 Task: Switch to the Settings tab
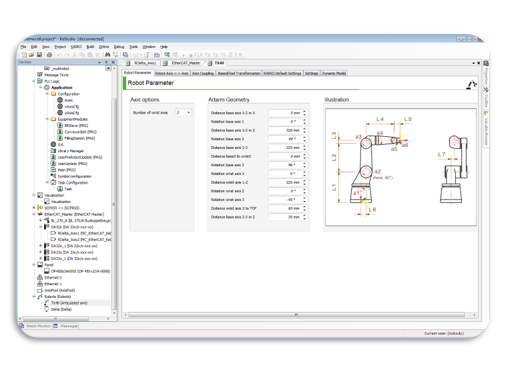click(x=311, y=73)
